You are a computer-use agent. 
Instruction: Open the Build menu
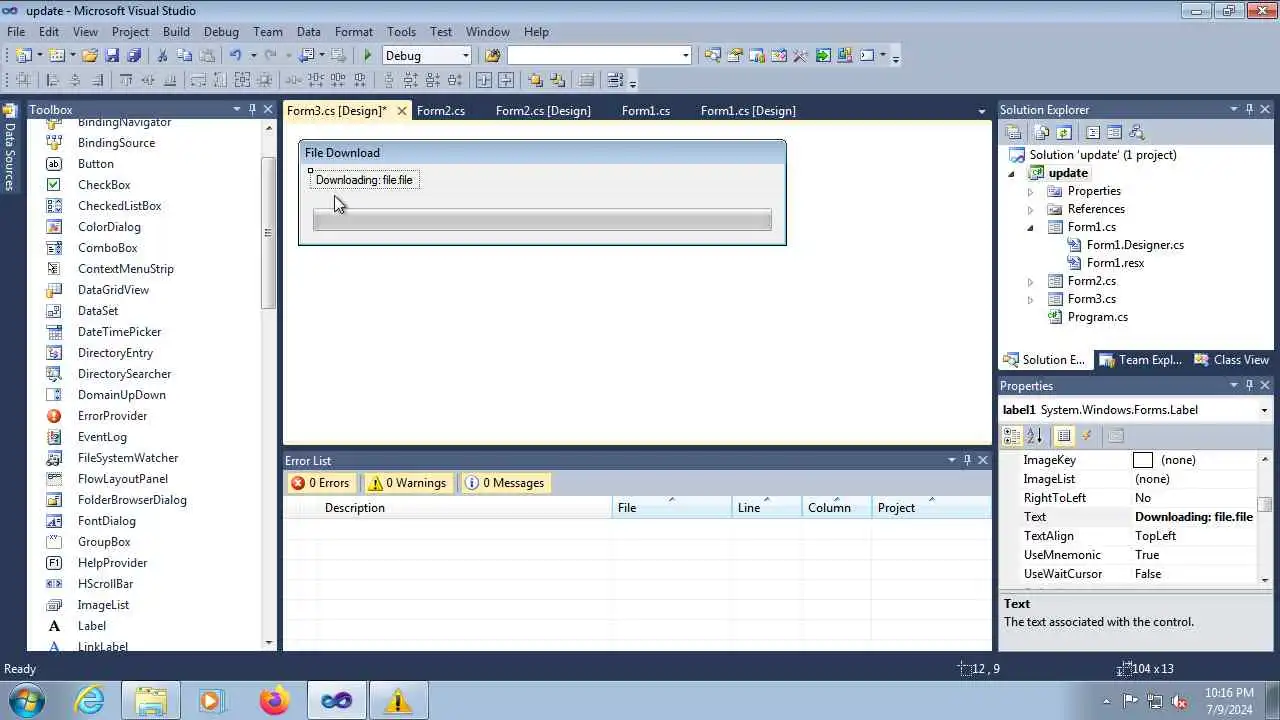click(x=176, y=32)
